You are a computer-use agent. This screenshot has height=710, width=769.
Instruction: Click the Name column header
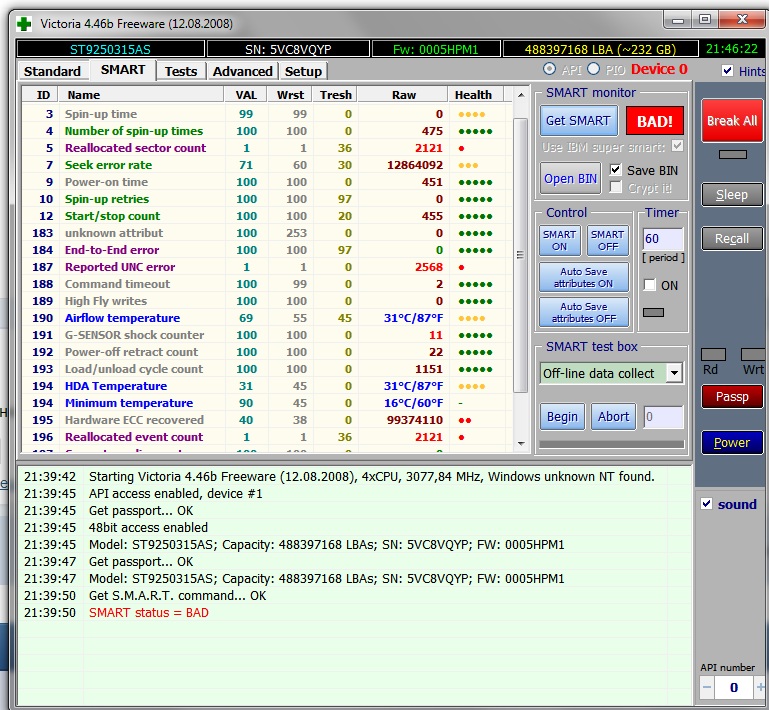click(141, 95)
